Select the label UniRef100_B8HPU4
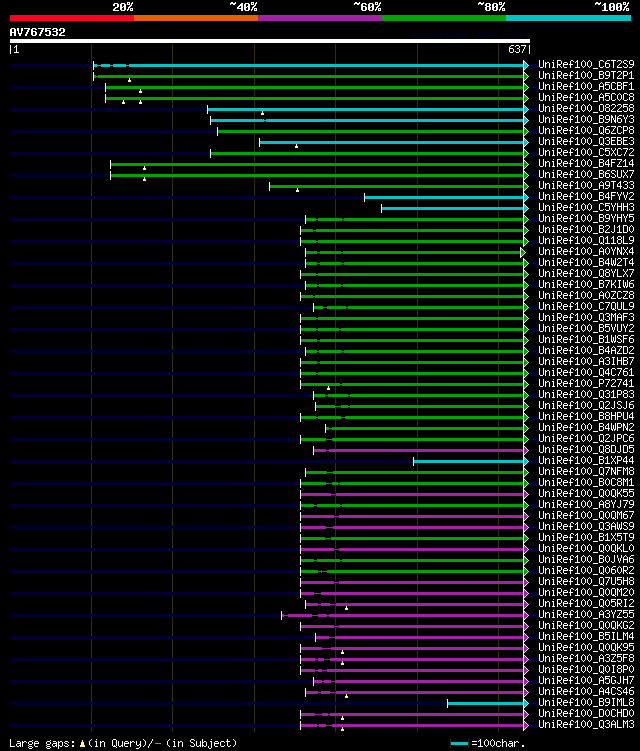The image size is (640, 751). (586, 417)
